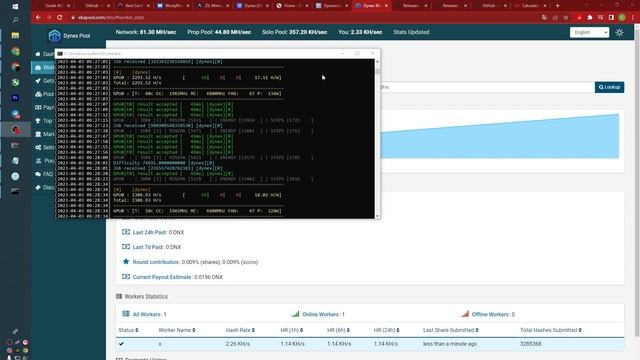
Task: Toggle dark mode with the sun icon
Action: click(619, 32)
